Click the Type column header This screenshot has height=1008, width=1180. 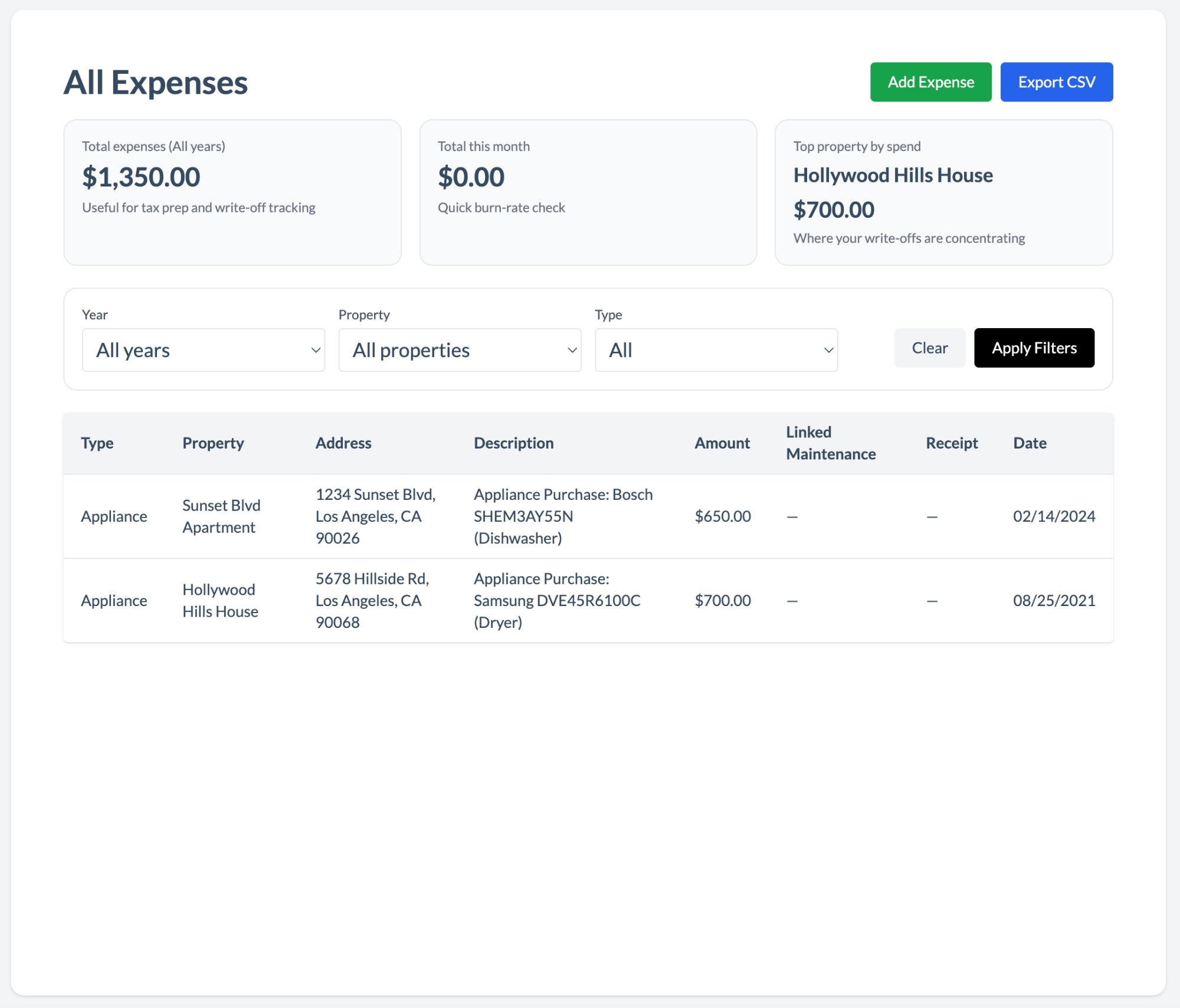tap(97, 443)
